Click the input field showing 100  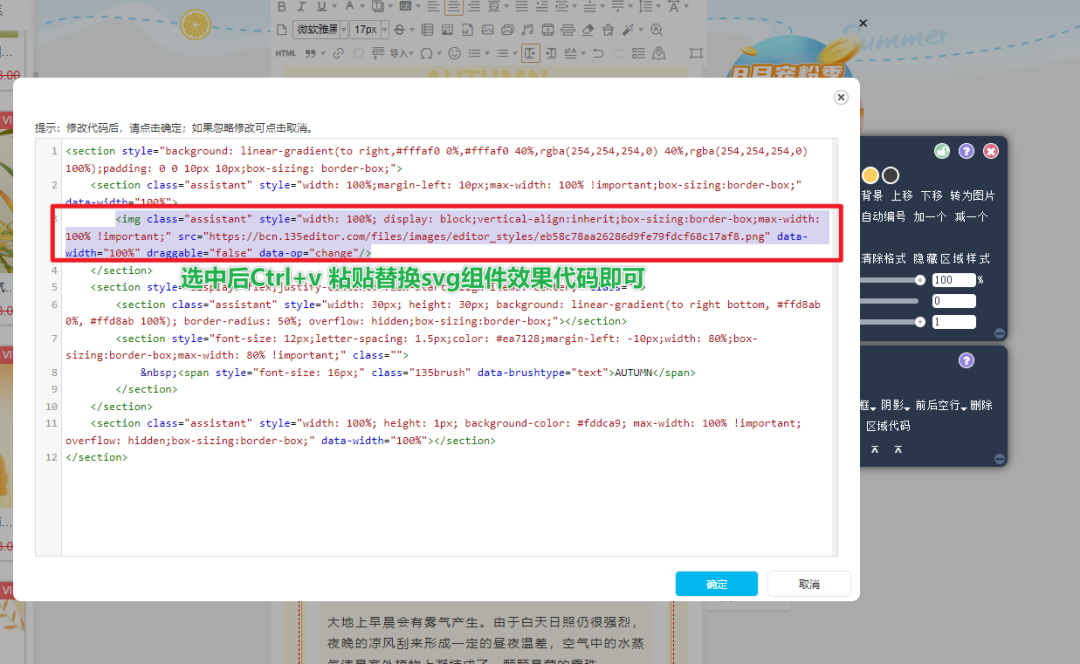tap(954, 280)
